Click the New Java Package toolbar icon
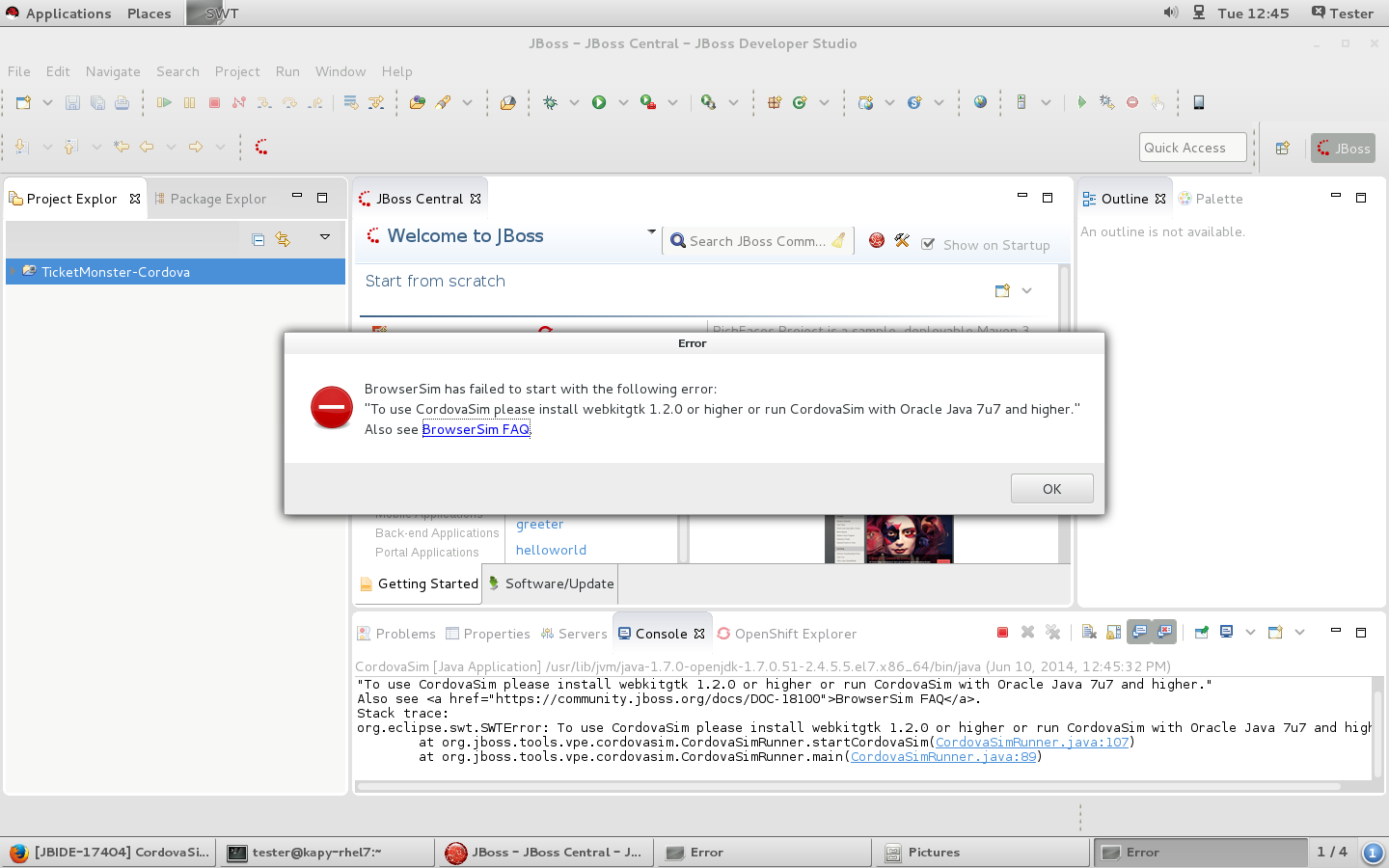1389x868 pixels. pos(774,102)
